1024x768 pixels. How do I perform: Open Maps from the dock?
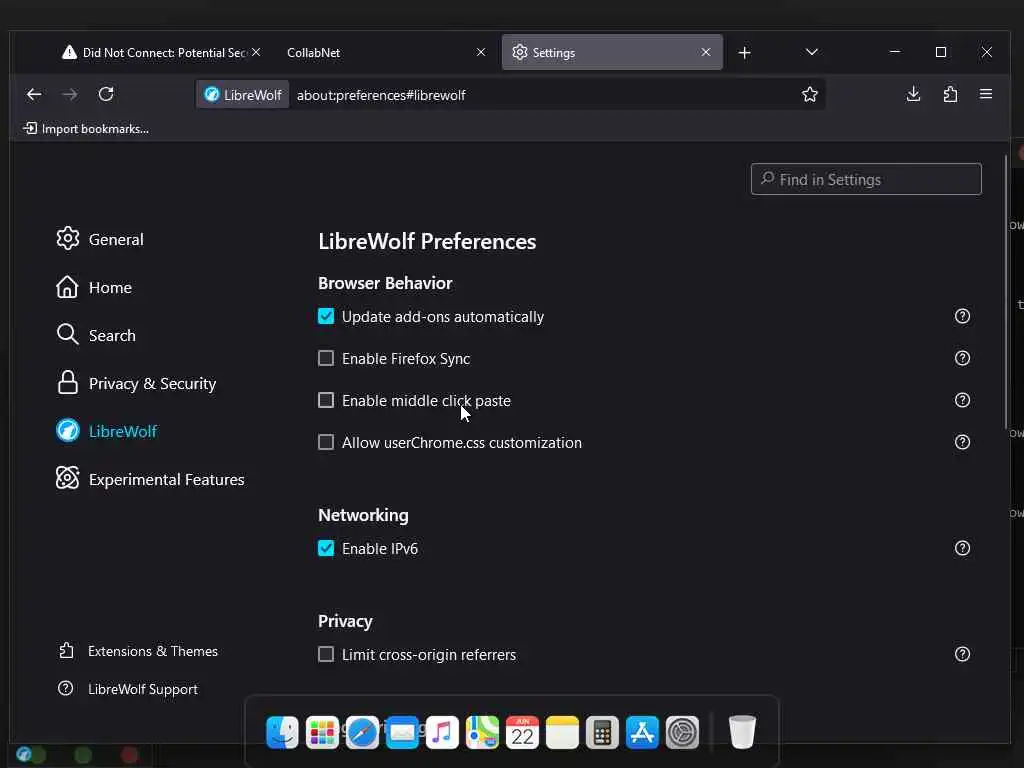pyautogui.click(x=482, y=732)
